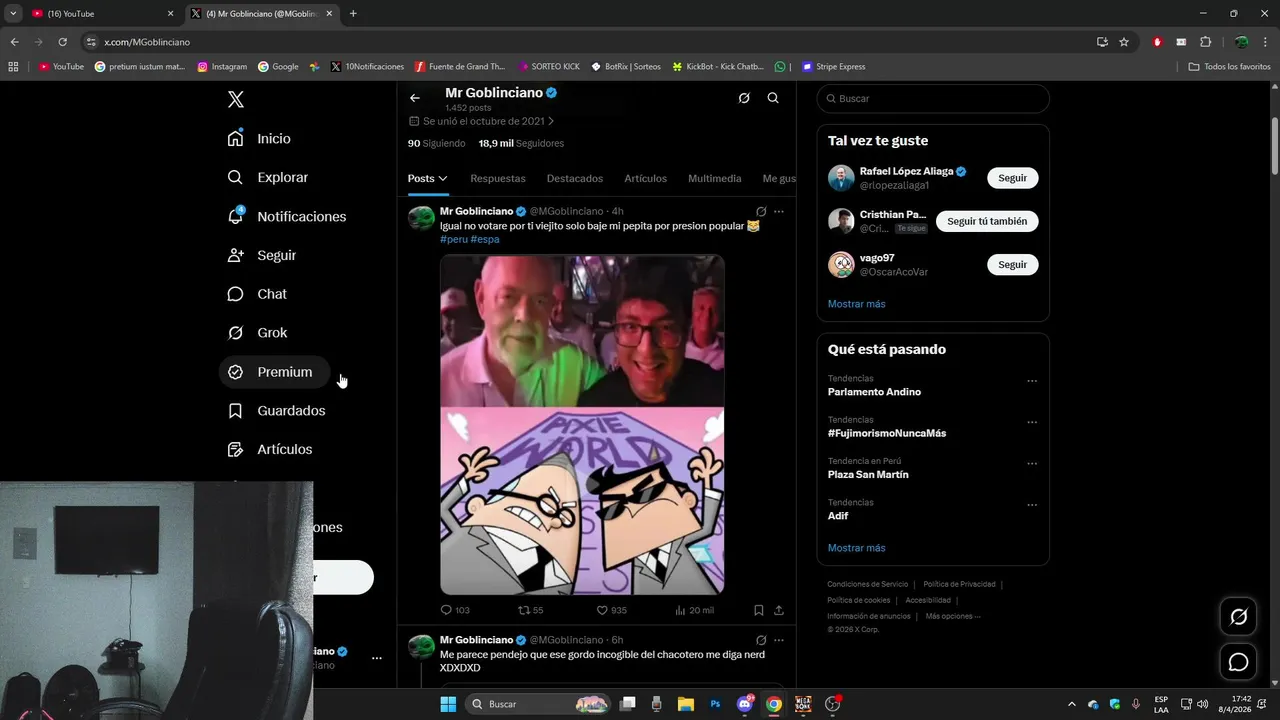The image size is (1280, 720).
Task: Reply to the post with 103 replies
Action: pos(455,610)
